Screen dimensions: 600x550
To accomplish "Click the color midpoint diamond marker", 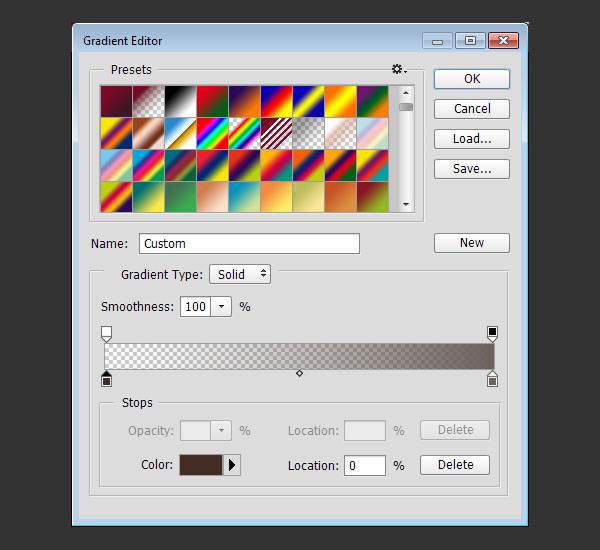I will point(300,373).
